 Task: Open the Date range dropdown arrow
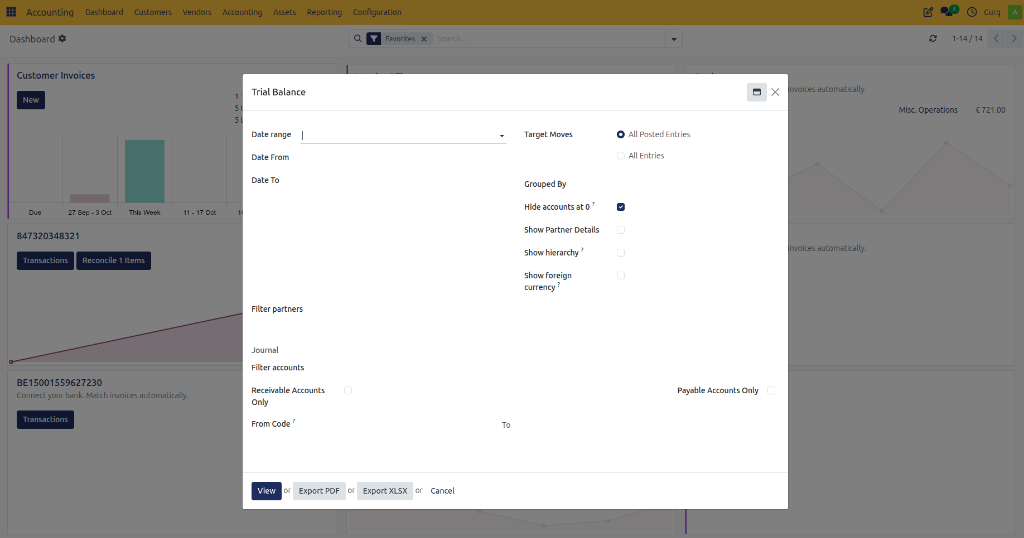pyautogui.click(x=502, y=136)
